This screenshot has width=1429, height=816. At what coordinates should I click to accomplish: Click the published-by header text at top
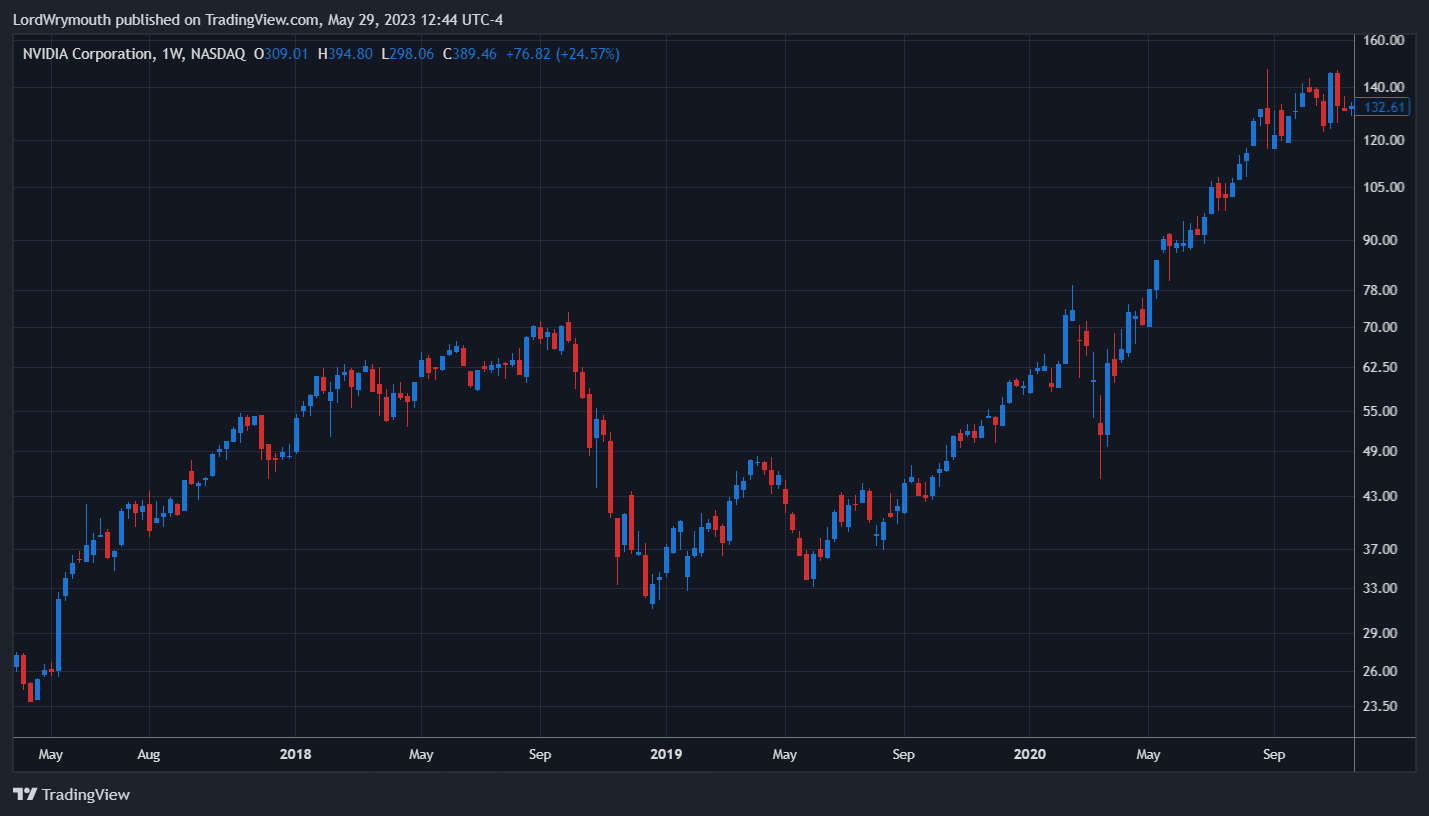click(257, 18)
